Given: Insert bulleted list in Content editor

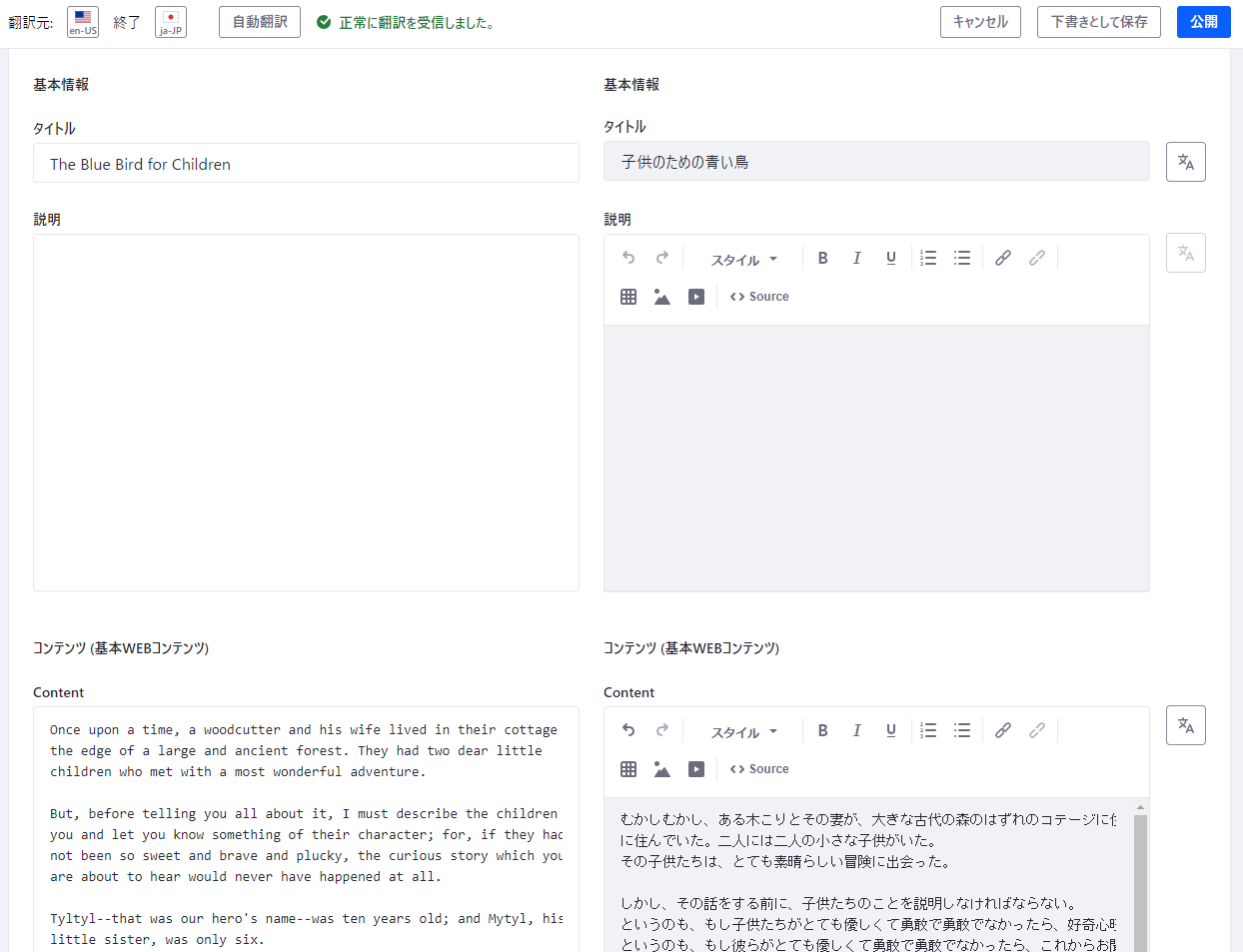Looking at the screenshot, I should pos(962,730).
